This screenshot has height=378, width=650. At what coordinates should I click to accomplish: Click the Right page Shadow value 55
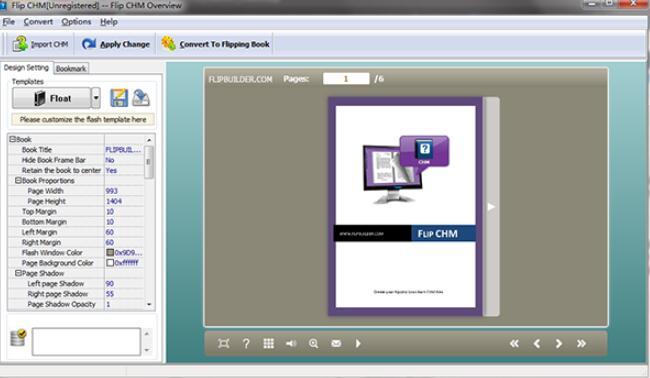(109, 294)
